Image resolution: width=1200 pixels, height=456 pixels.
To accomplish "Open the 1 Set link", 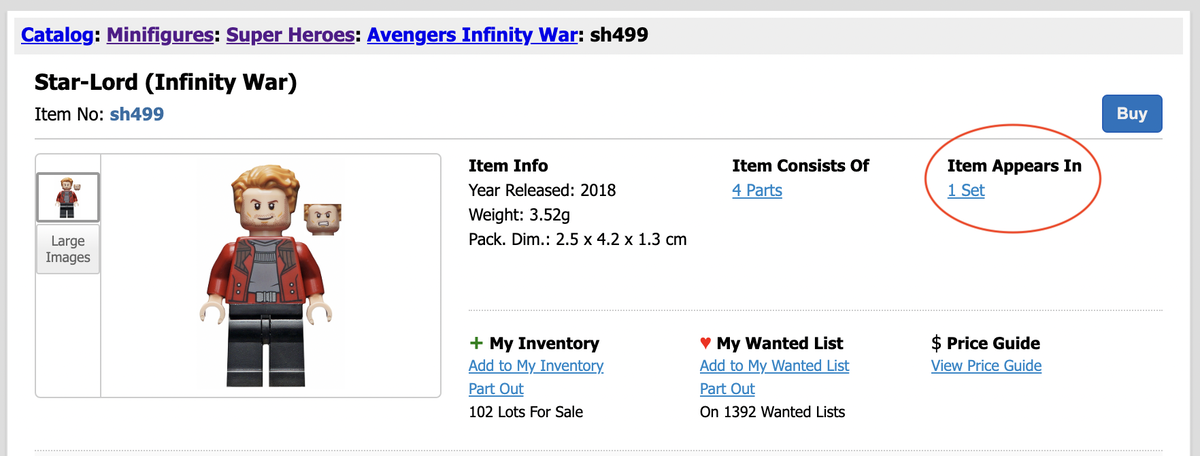I will click(966, 190).
